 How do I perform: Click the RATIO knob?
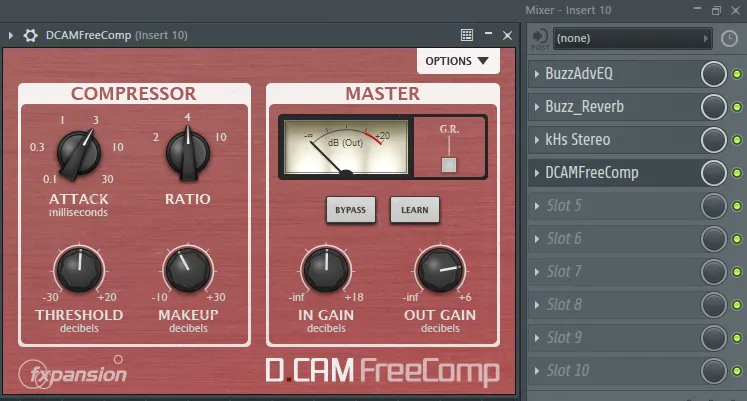click(188, 153)
